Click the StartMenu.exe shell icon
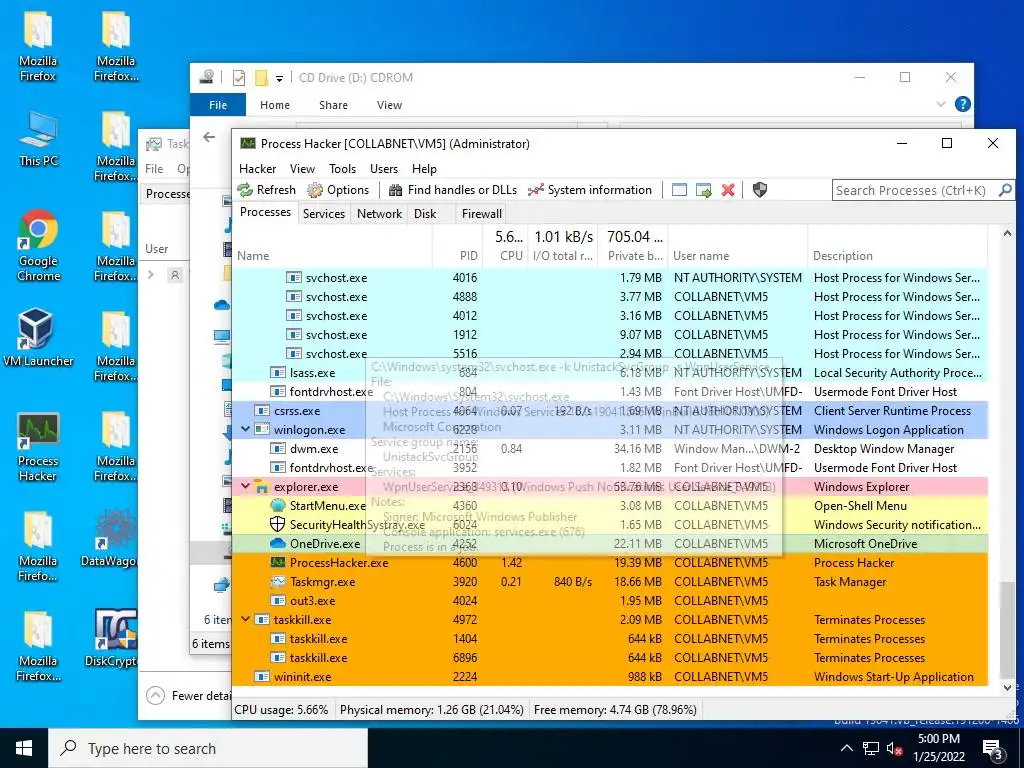Screen dimensions: 1024x768 point(278,505)
